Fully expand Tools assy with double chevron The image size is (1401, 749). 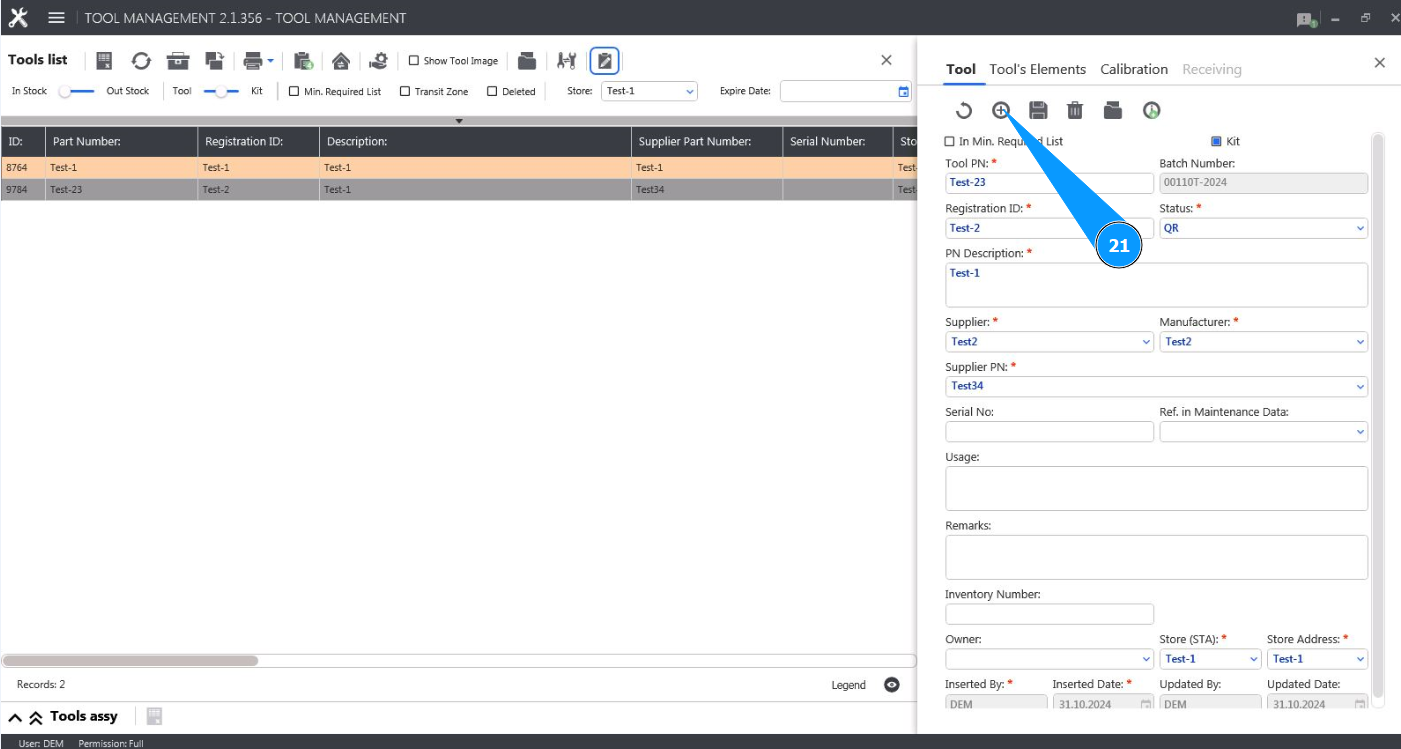tap(35, 717)
